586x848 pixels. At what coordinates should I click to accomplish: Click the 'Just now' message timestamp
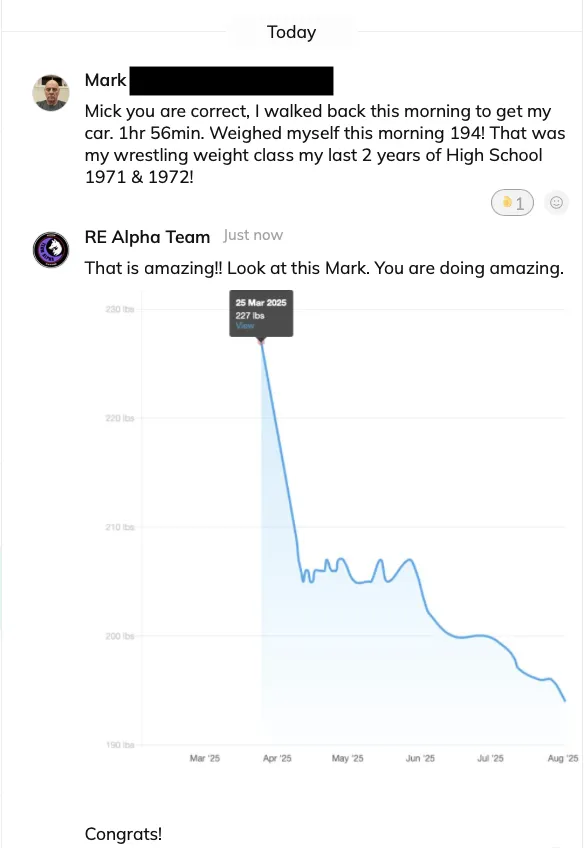[253, 235]
